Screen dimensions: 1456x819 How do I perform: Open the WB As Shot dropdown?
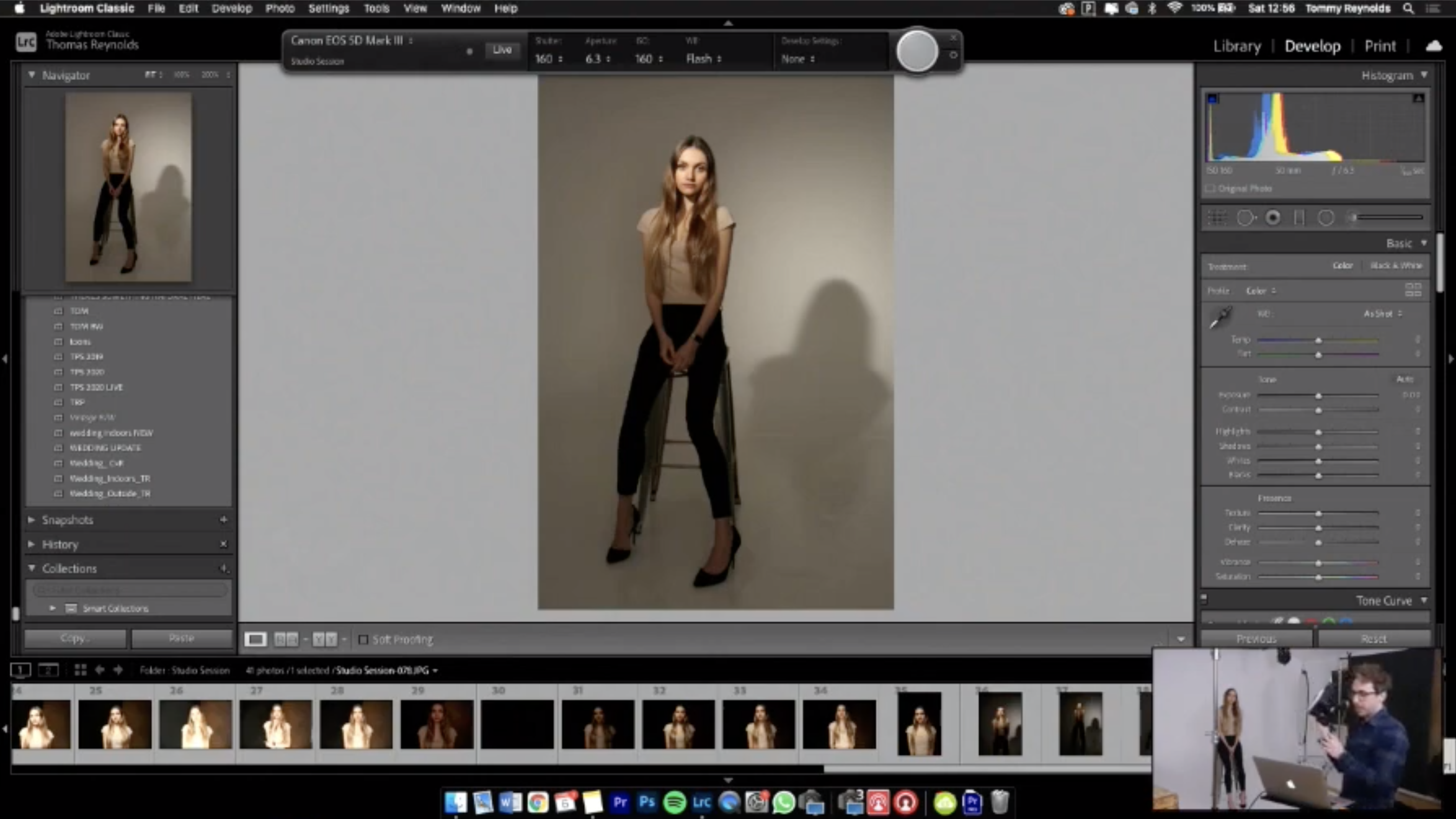point(1382,314)
